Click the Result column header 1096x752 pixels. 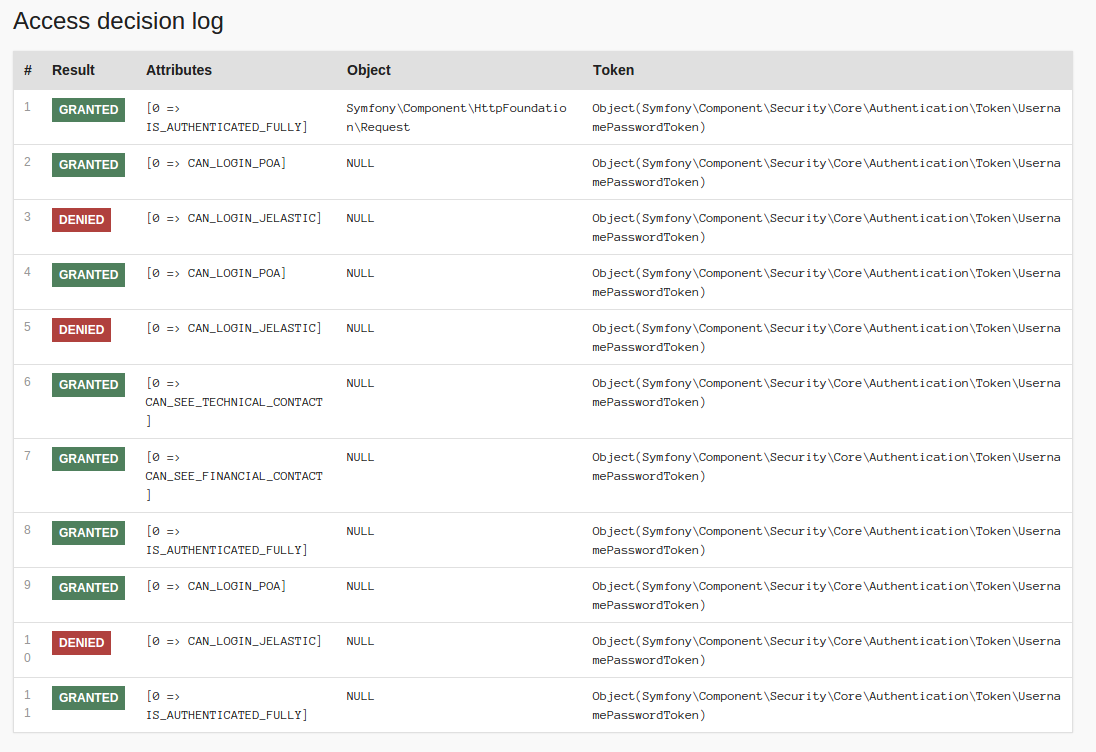click(x=73, y=70)
